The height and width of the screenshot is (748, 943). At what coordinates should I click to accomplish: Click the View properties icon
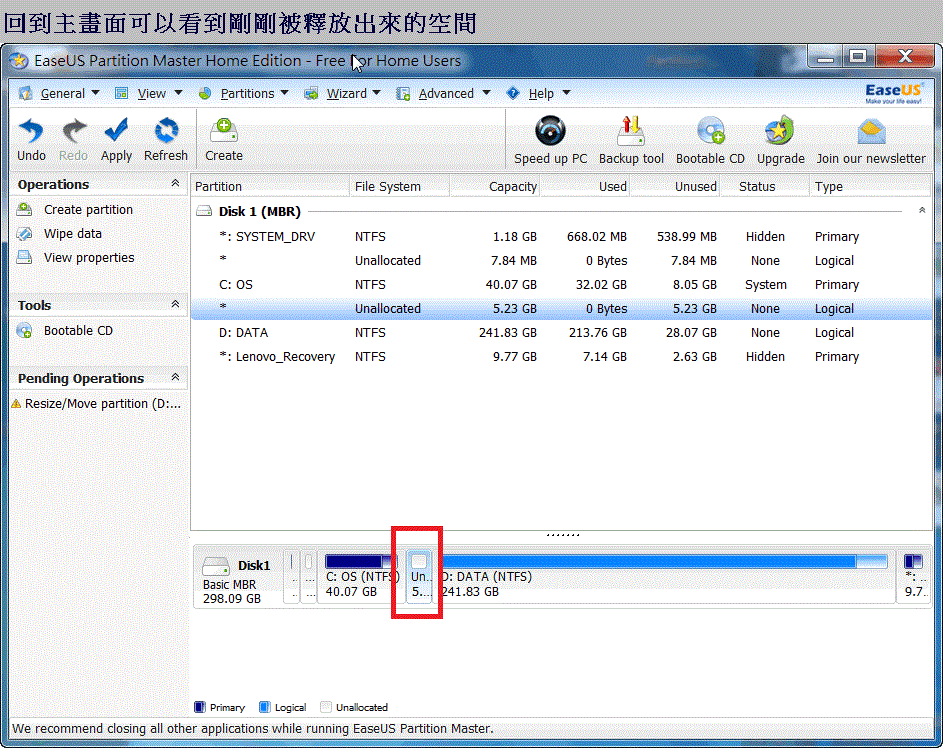(25, 257)
